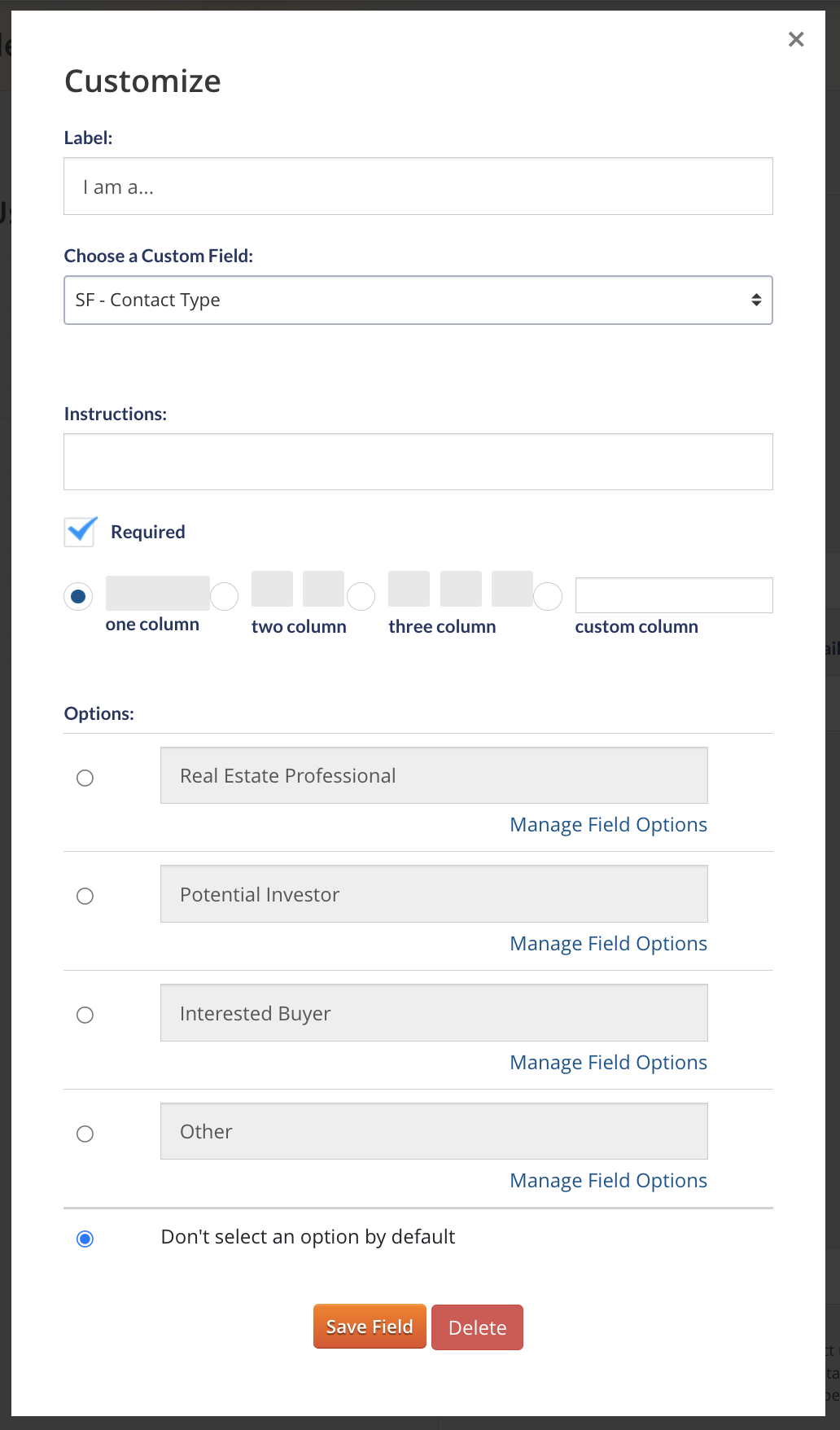This screenshot has width=840, height=1430.
Task: Set Interested Buyer as default option
Action: pyautogui.click(x=85, y=1015)
